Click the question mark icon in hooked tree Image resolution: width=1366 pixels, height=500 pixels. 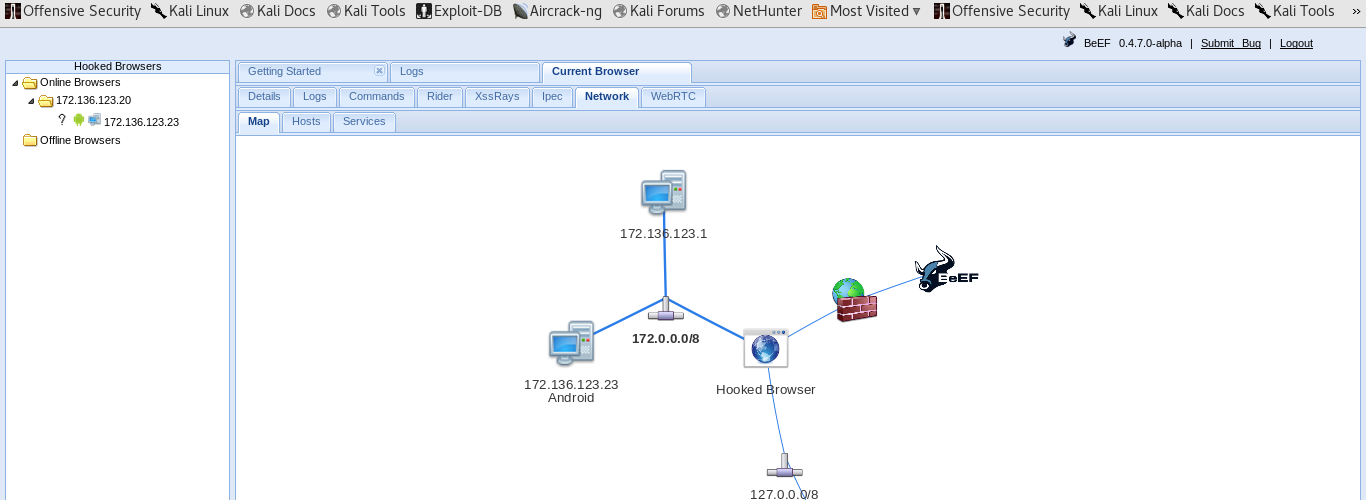tap(62, 120)
